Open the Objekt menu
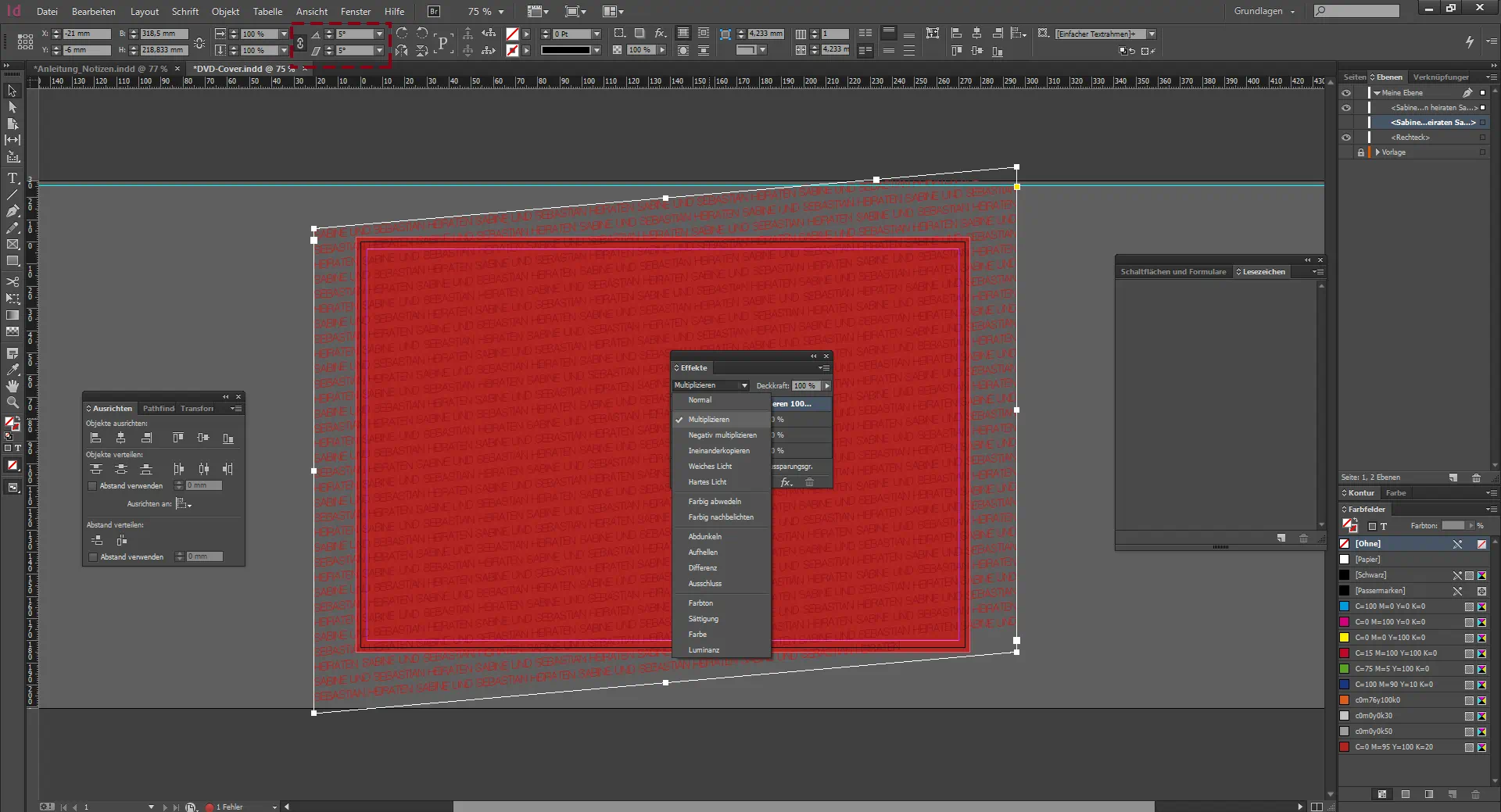This screenshot has width=1501, height=812. (225, 12)
